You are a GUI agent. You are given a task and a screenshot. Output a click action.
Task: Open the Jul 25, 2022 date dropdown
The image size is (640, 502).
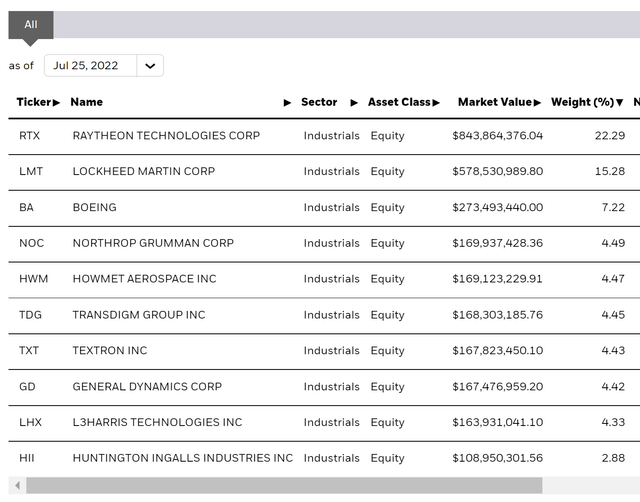(104, 66)
